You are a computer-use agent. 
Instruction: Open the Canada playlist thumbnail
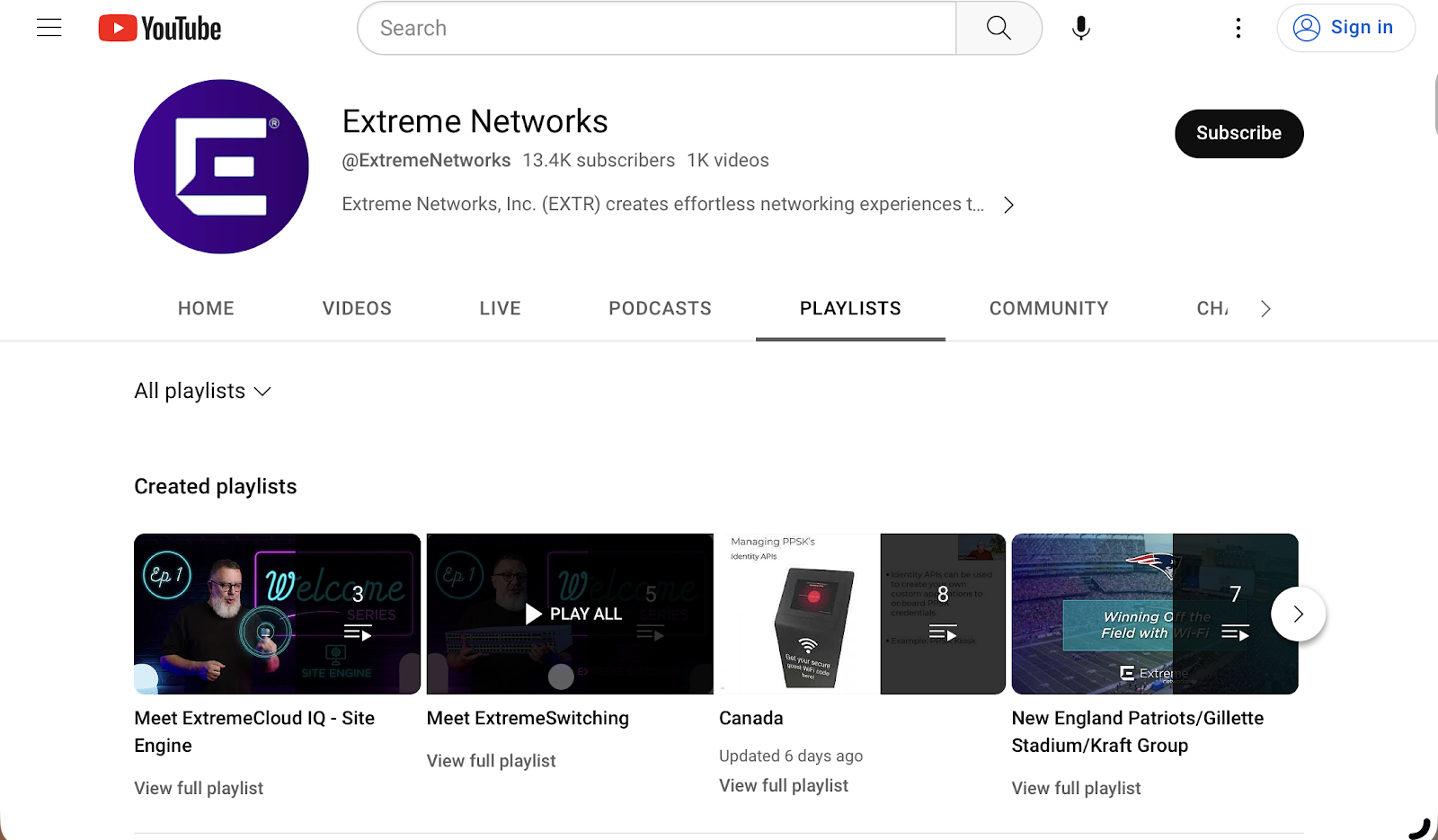click(863, 614)
